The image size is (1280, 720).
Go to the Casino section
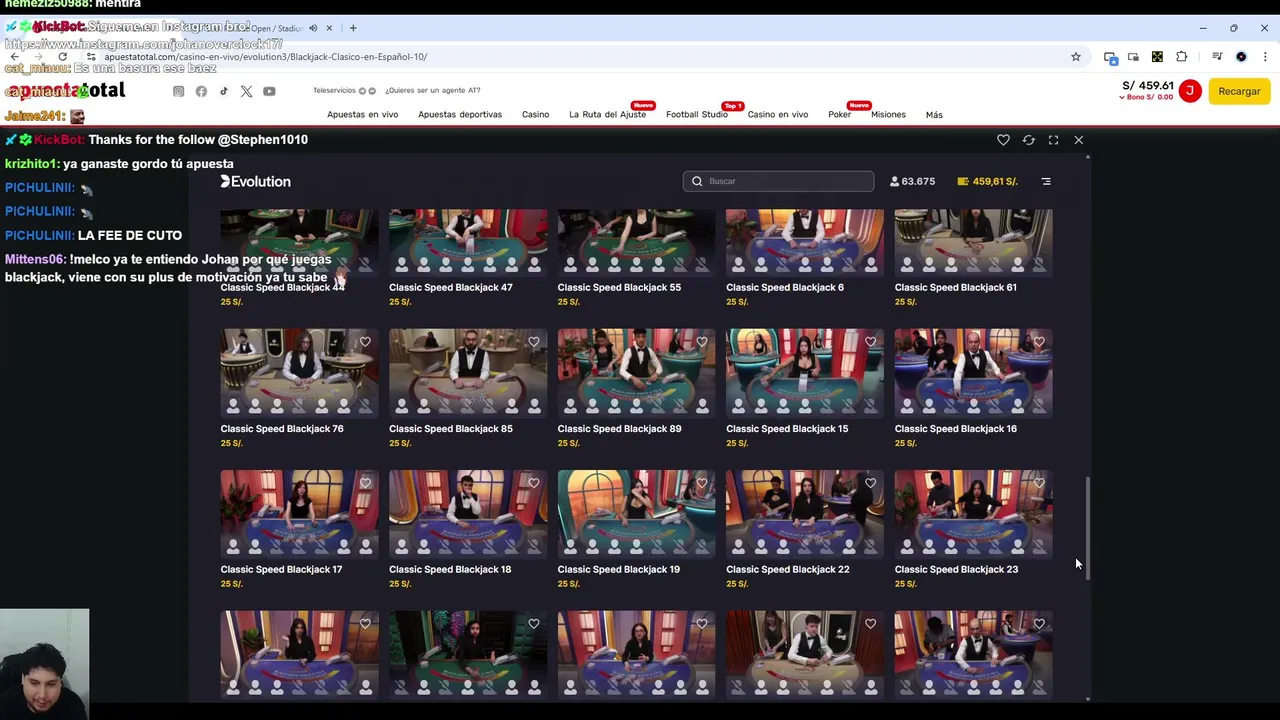click(535, 114)
